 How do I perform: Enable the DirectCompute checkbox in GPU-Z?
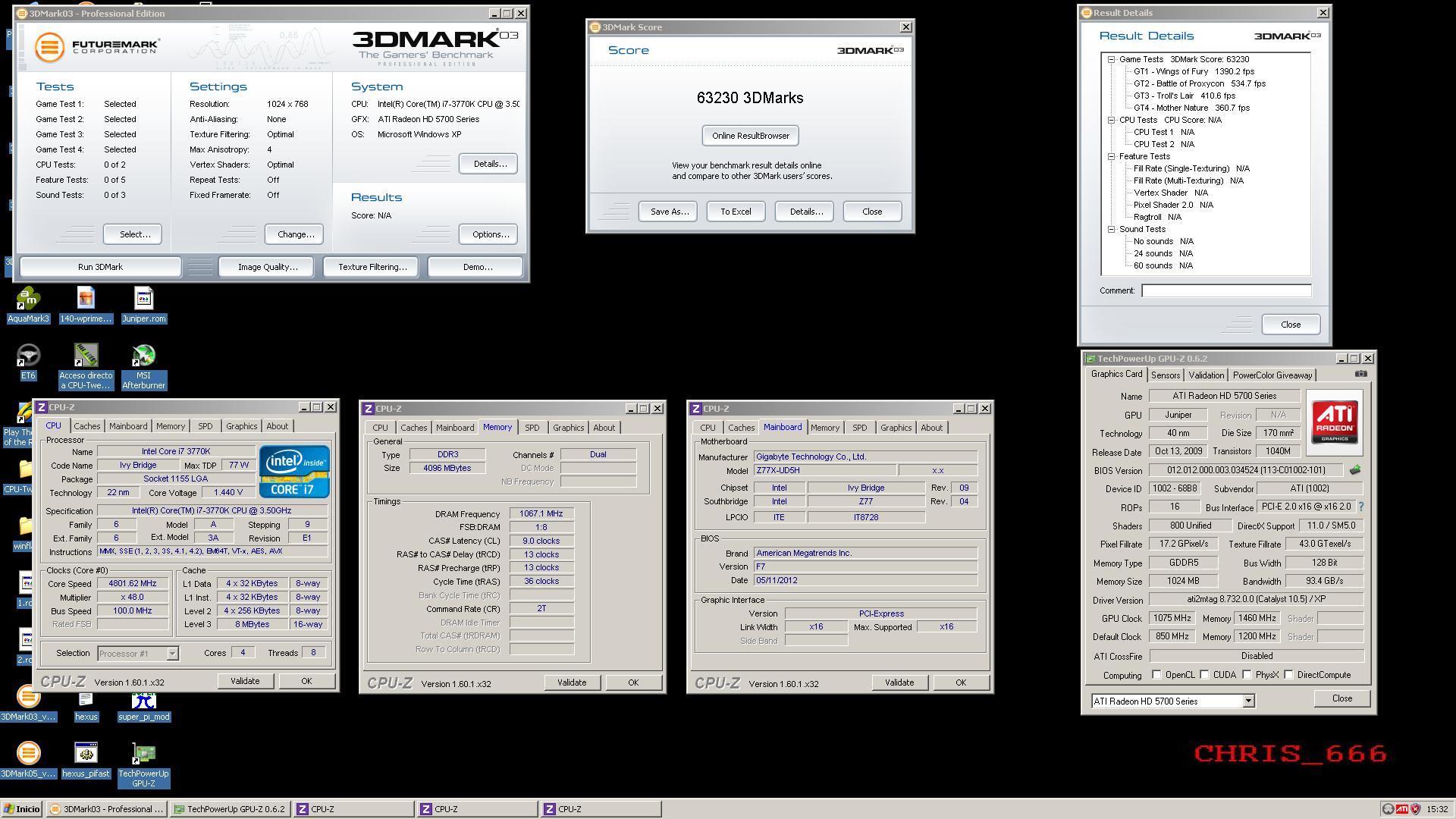(x=1288, y=675)
